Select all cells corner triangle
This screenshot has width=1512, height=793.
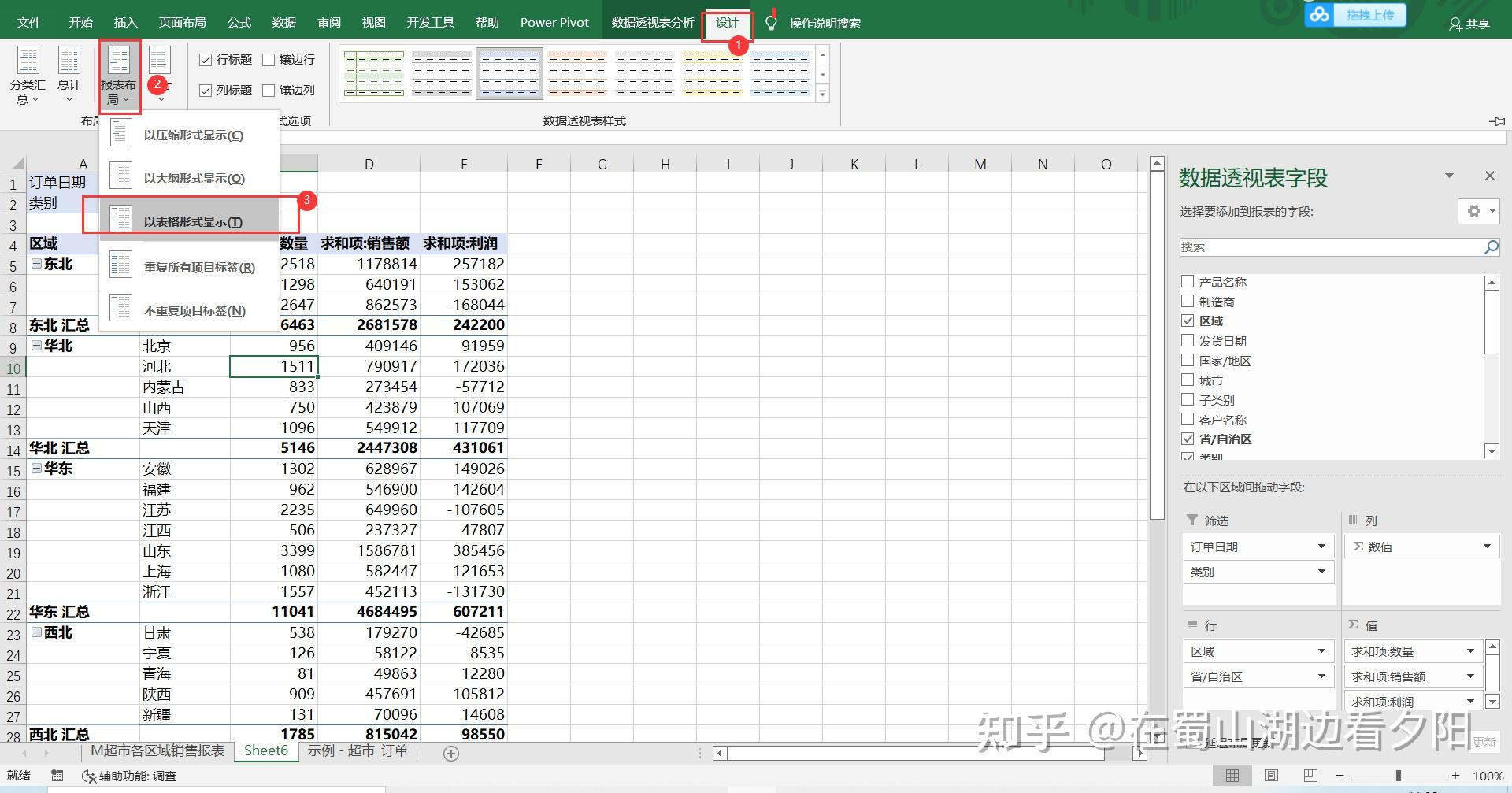coord(17,164)
